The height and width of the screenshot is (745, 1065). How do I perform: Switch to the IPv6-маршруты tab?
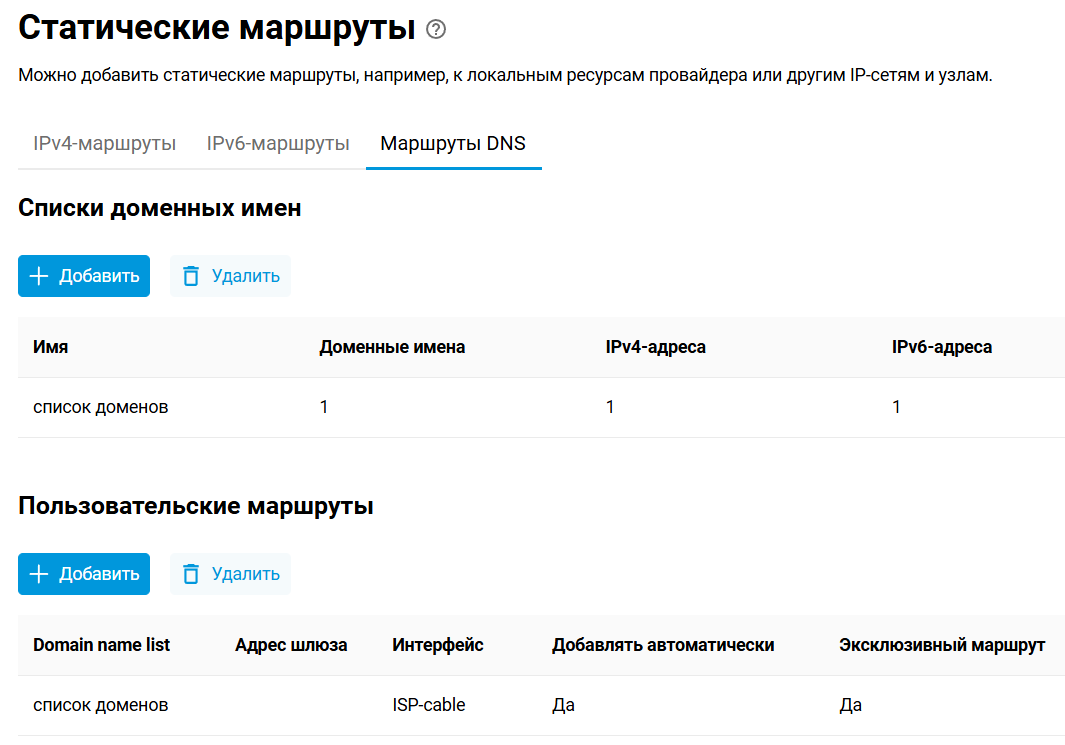[277, 143]
